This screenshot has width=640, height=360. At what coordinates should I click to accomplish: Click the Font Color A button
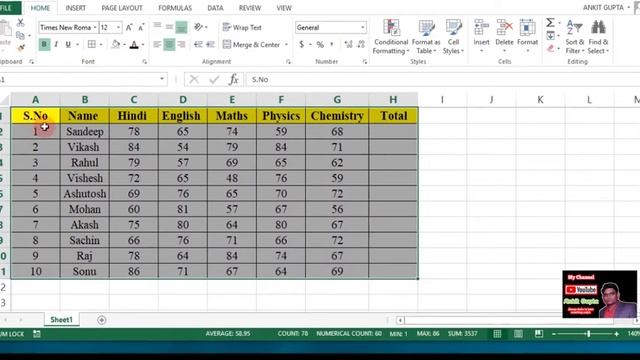134,44
